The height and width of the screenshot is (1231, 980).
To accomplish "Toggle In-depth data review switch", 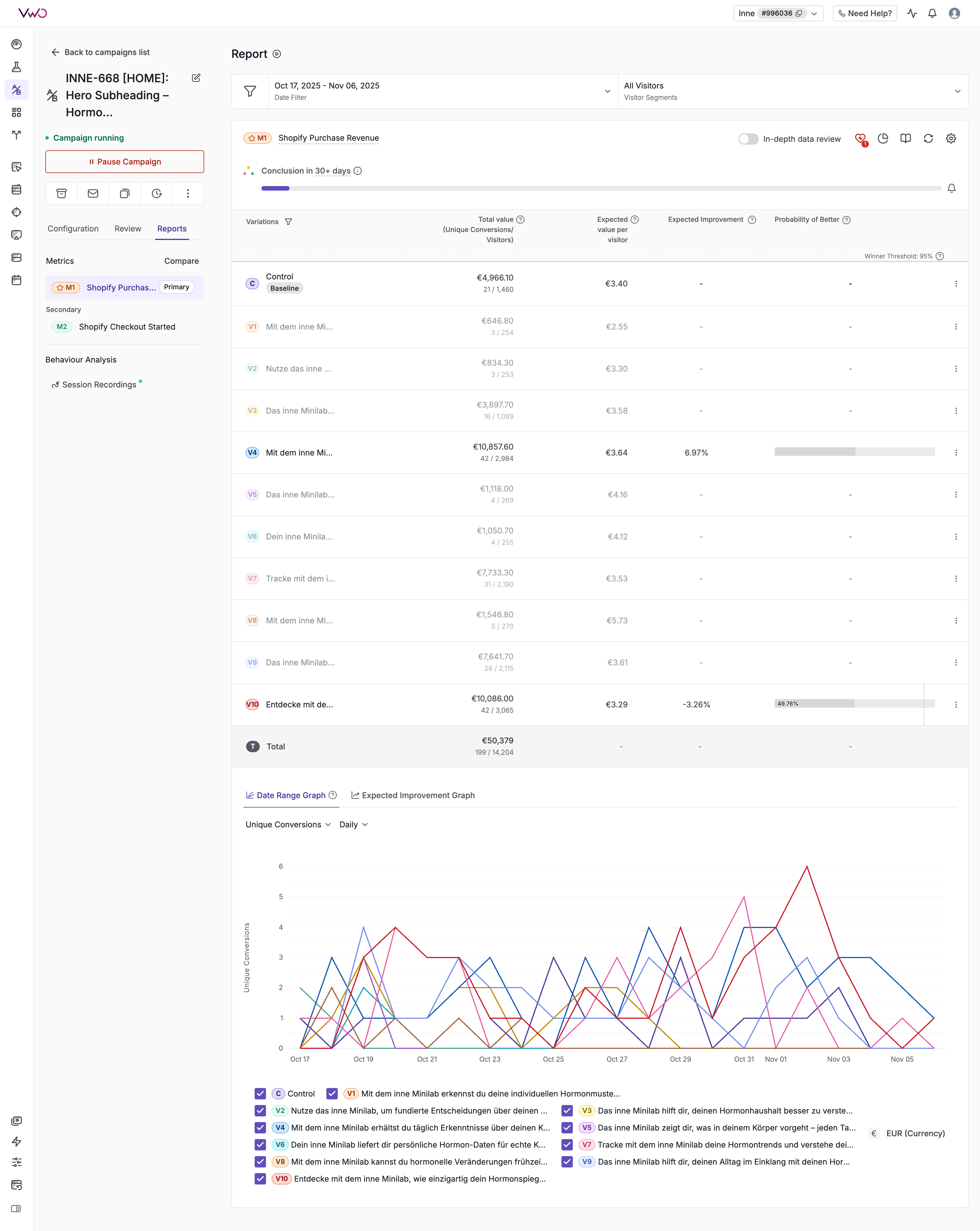I will point(748,139).
